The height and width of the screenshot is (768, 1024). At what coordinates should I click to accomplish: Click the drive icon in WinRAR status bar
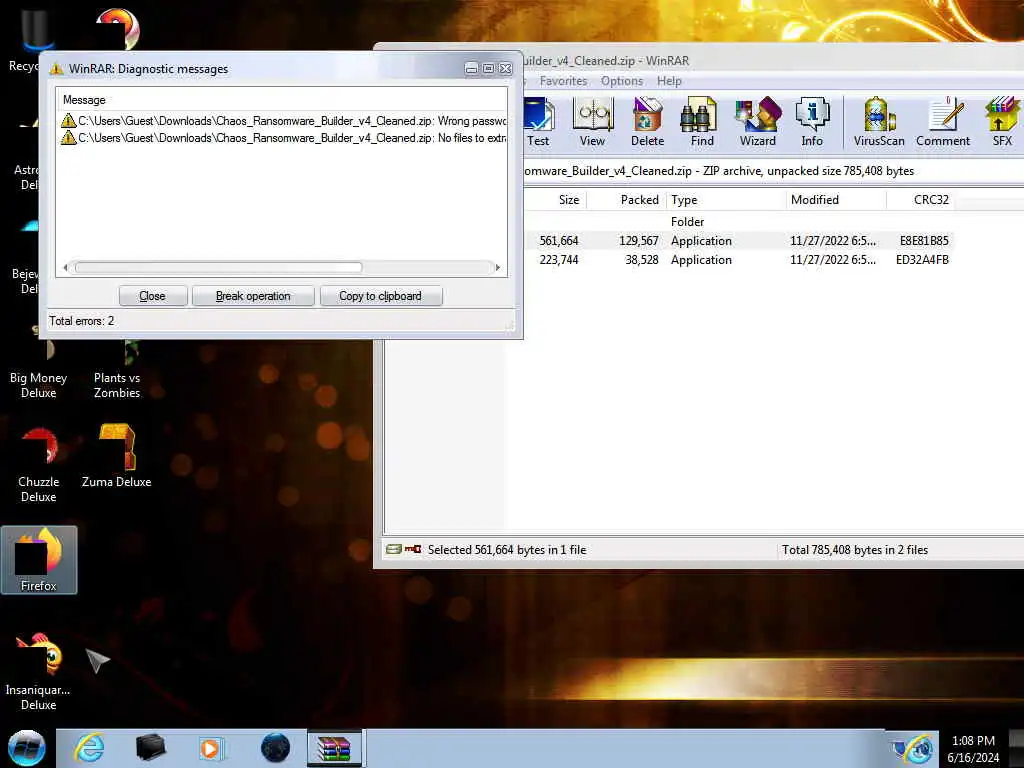coord(393,549)
